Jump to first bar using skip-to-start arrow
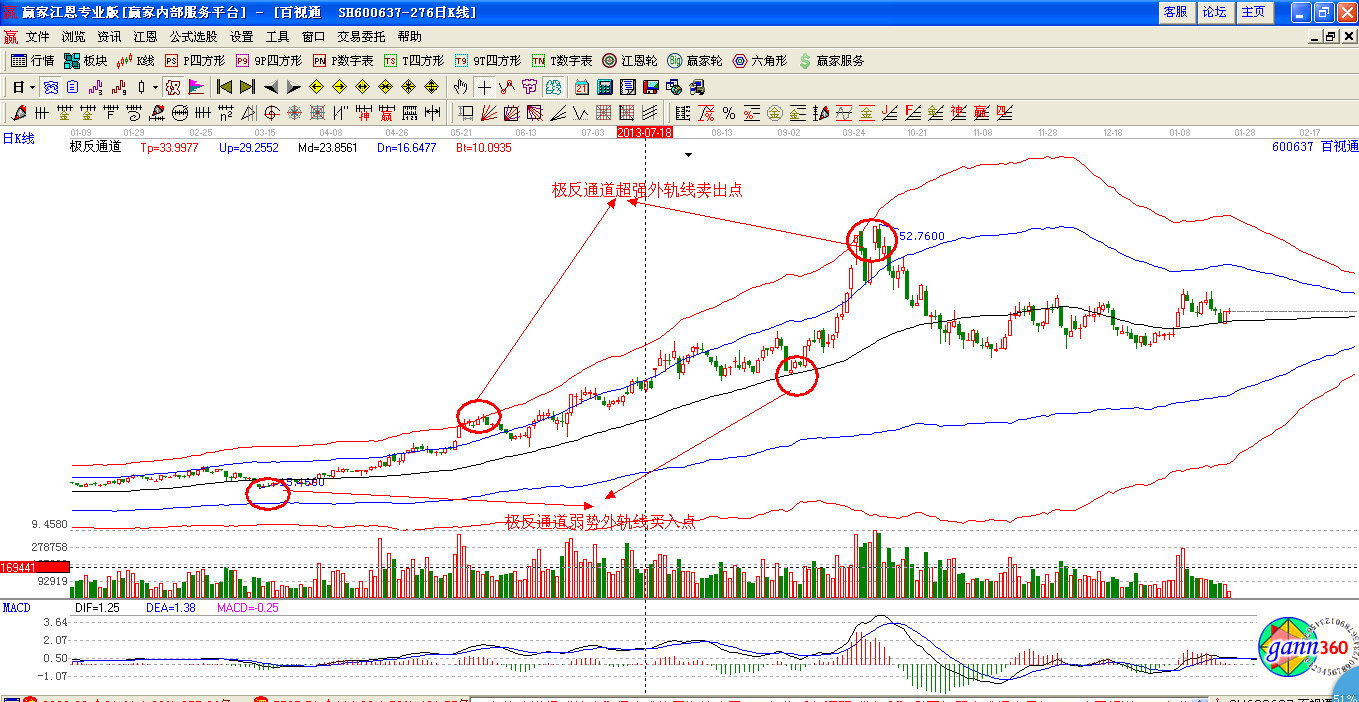 (x=224, y=87)
